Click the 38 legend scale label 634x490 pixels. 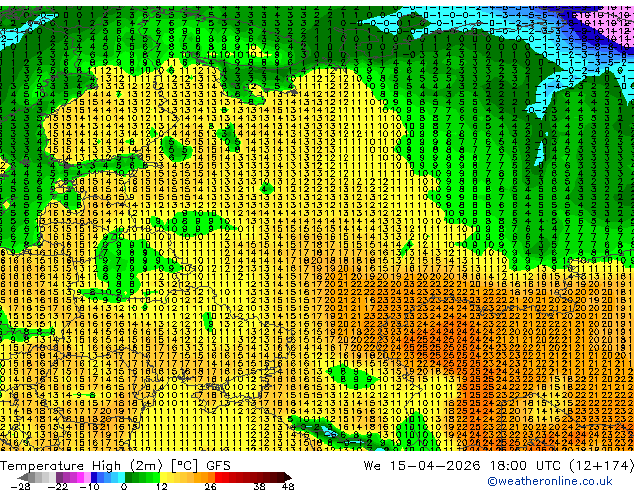tap(260, 486)
